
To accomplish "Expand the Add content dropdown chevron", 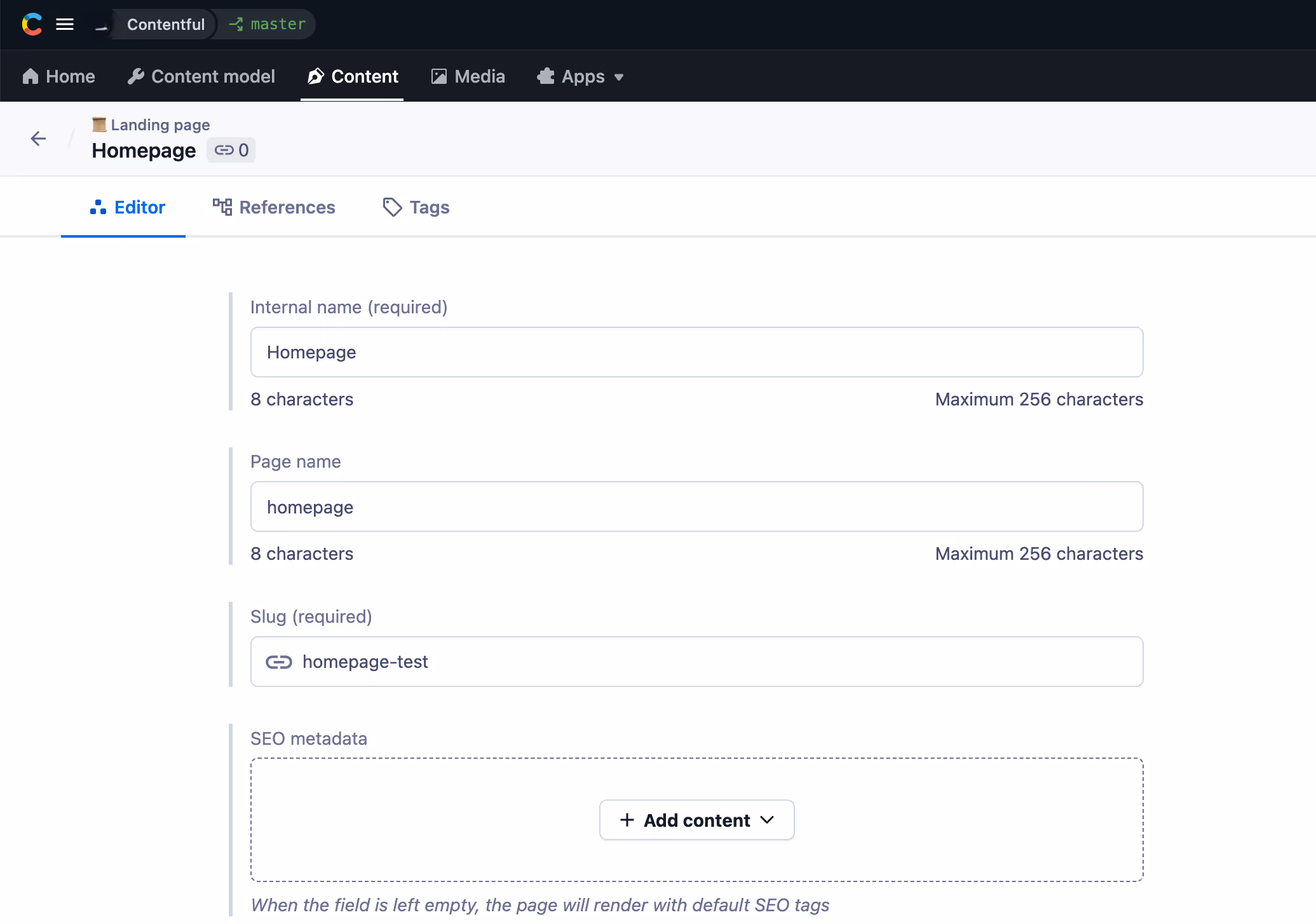I will [768, 820].
